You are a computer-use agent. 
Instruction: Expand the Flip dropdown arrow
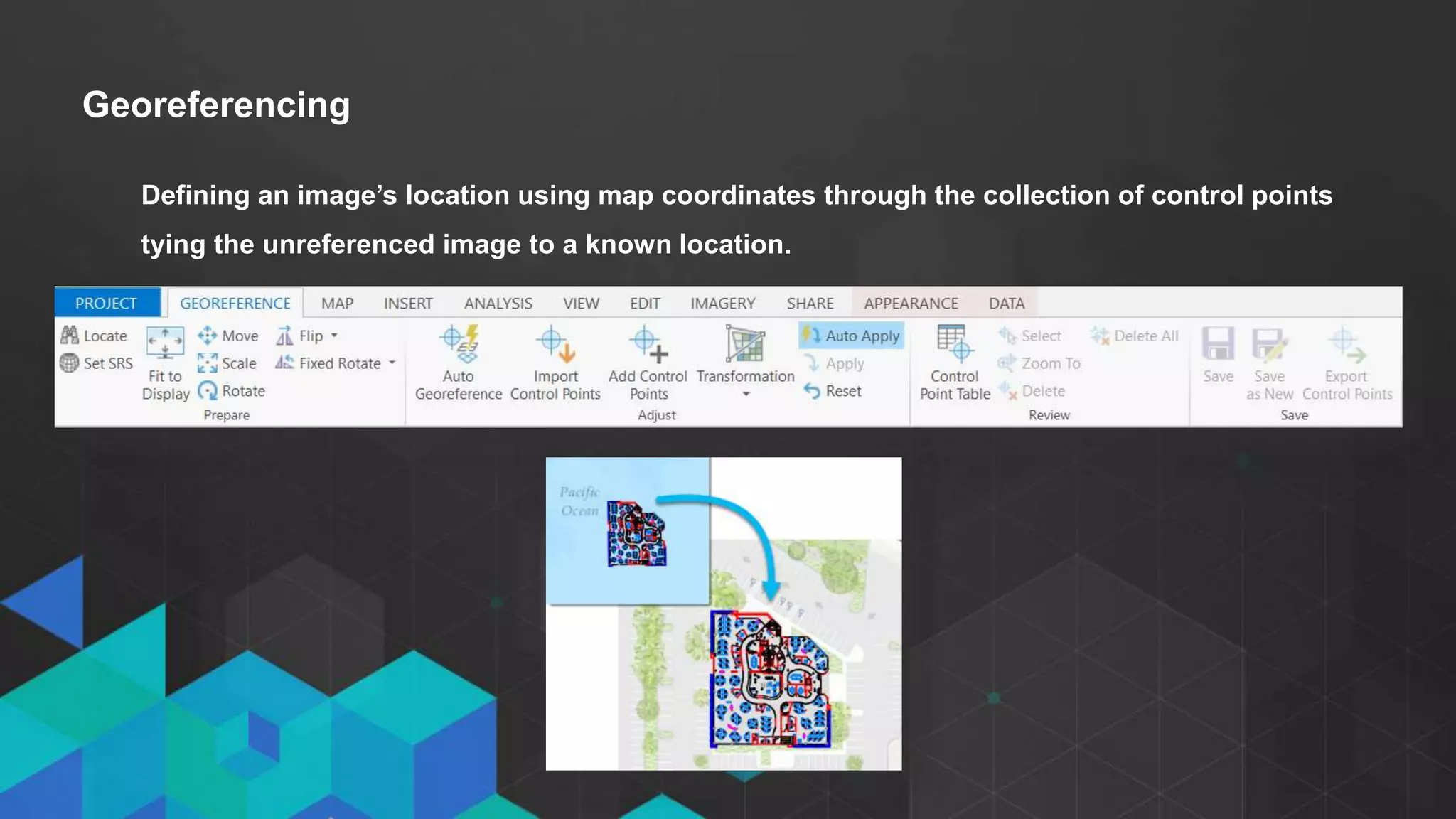click(334, 336)
